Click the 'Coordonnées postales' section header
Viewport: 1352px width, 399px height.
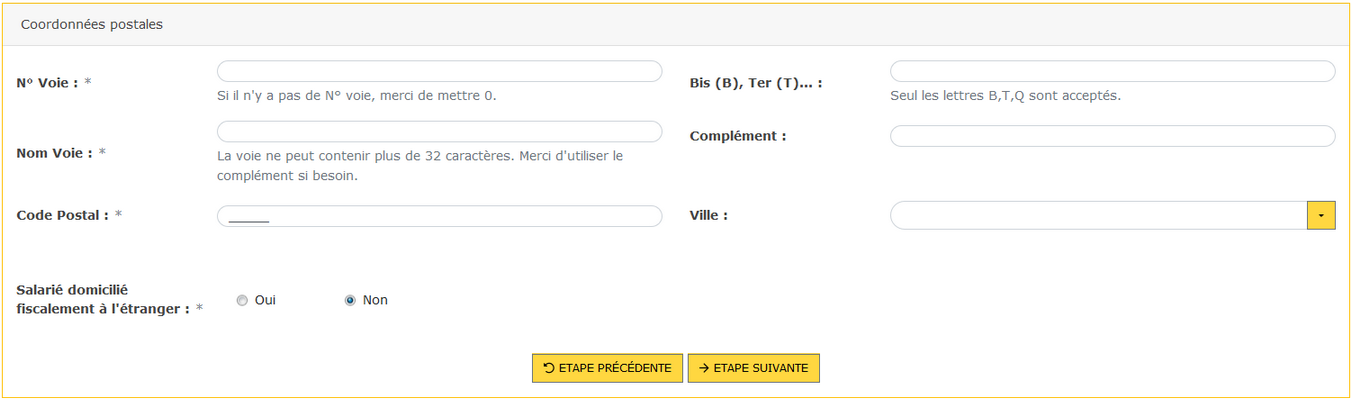tap(92, 24)
